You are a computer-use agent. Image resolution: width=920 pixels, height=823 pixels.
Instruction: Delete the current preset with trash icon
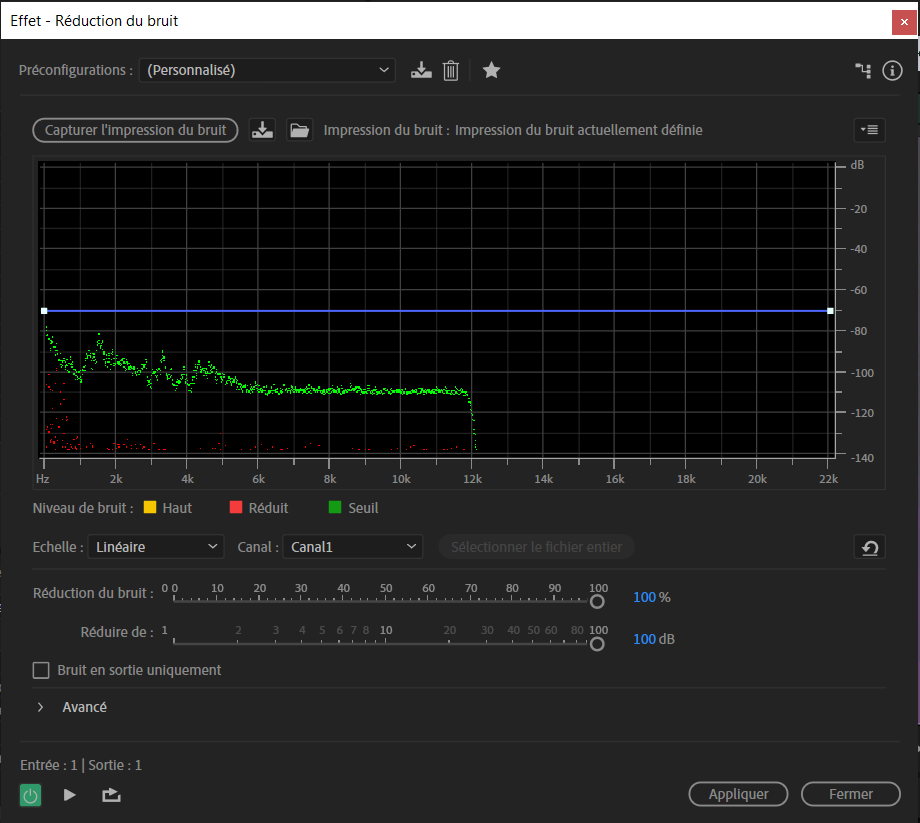450,70
